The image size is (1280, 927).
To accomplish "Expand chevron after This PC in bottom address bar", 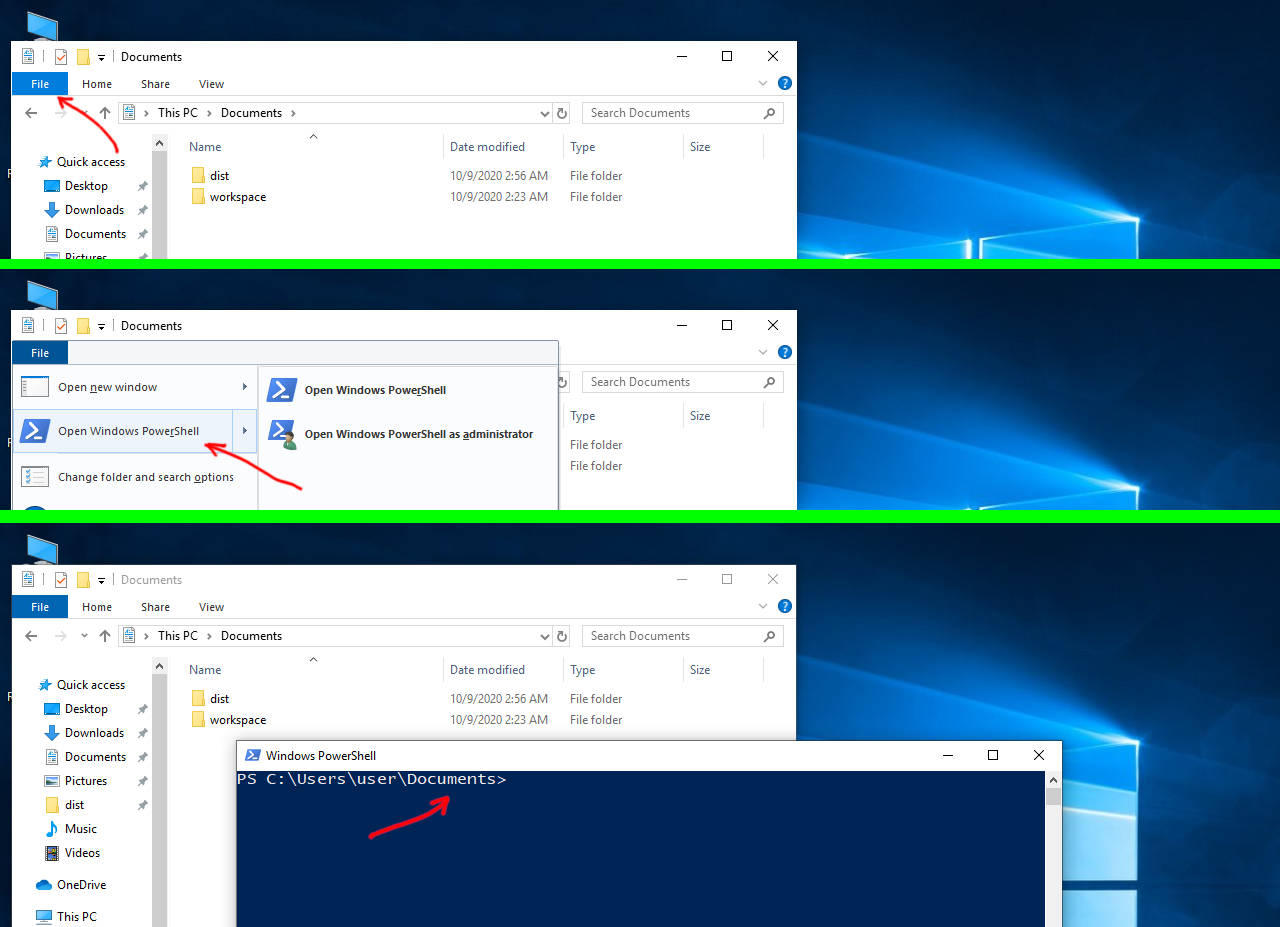I will coord(210,636).
